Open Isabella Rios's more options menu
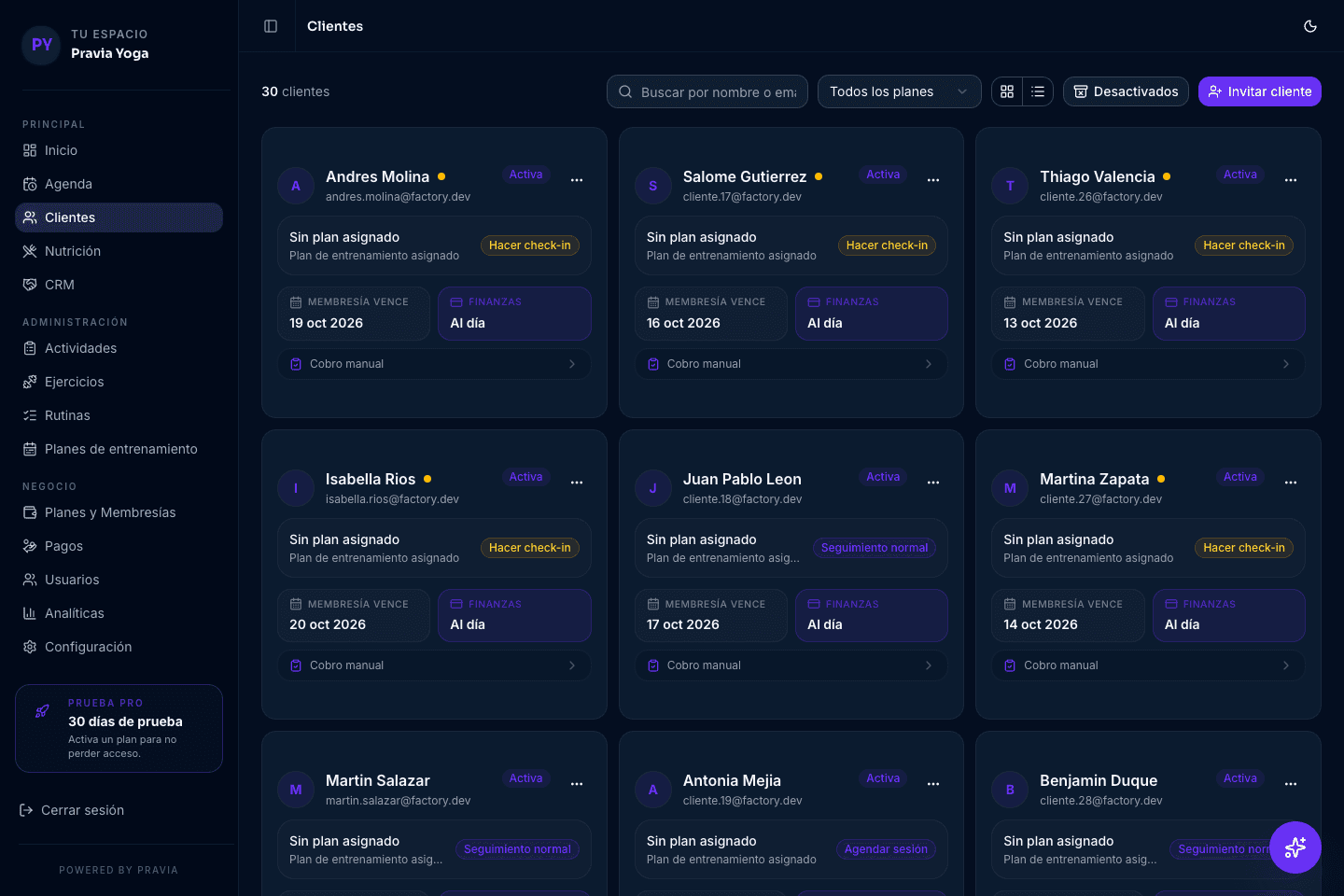The image size is (1344, 896). [577, 483]
